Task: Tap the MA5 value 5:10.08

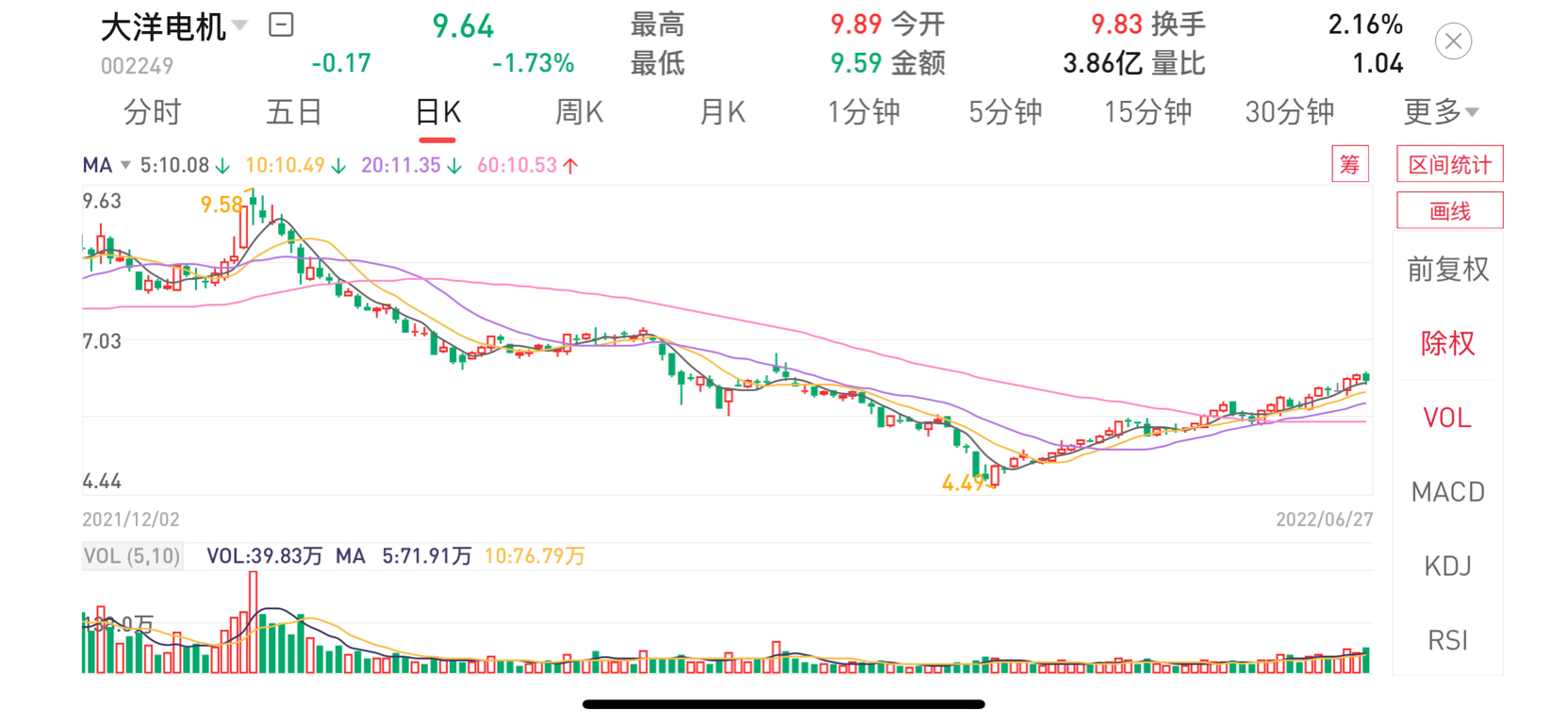Action: click(185, 166)
